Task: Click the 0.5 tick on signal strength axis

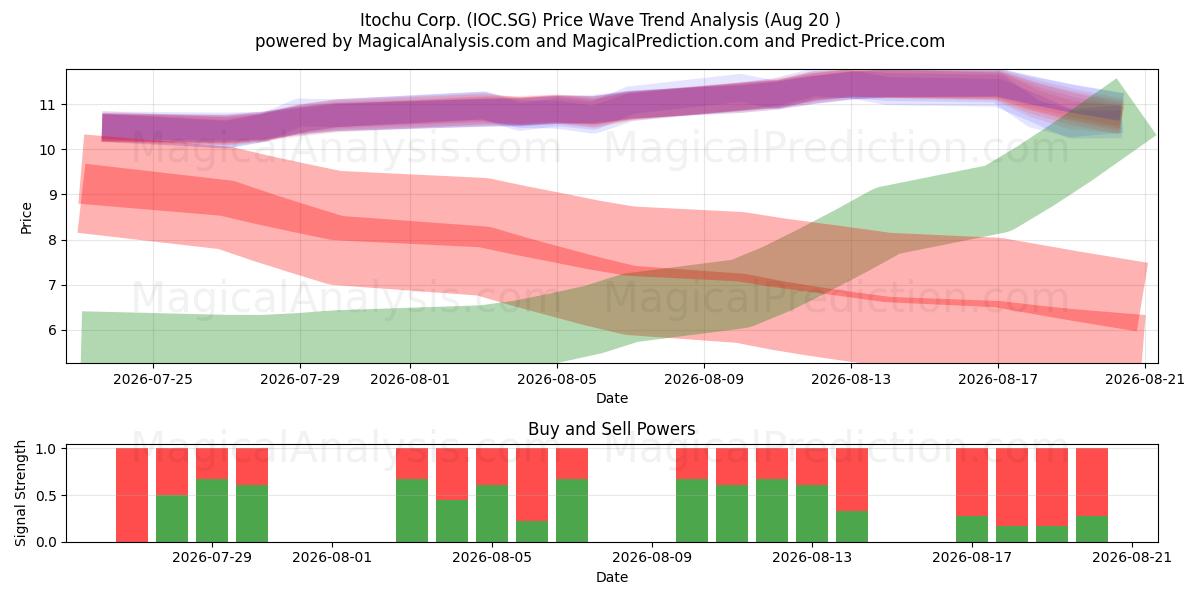Action: [x=45, y=495]
